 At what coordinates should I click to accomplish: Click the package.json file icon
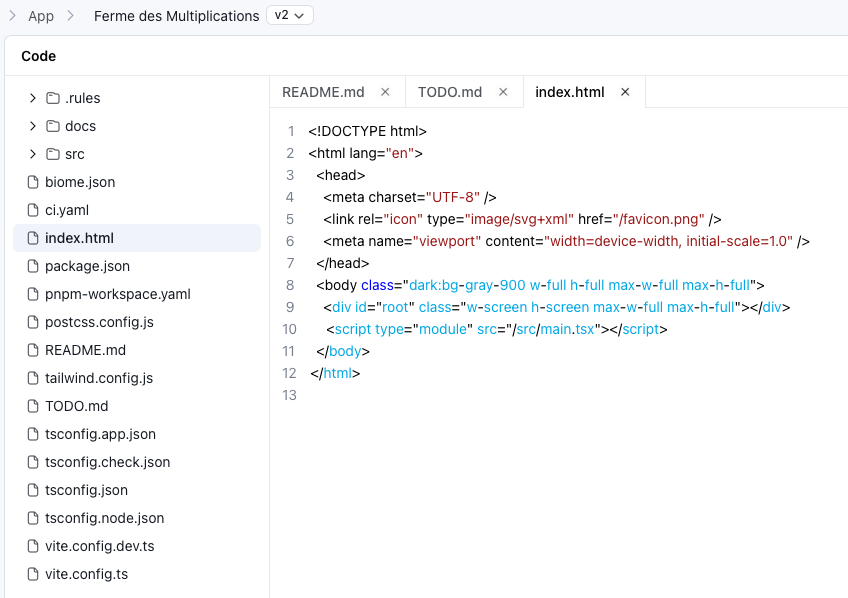point(32,266)
